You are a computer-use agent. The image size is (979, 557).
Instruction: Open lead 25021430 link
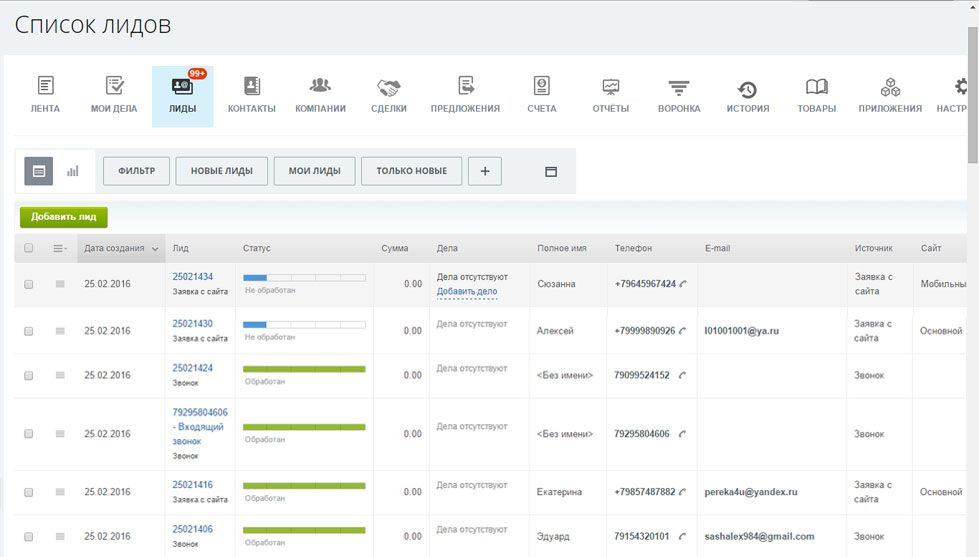click(x=193, y=323)
